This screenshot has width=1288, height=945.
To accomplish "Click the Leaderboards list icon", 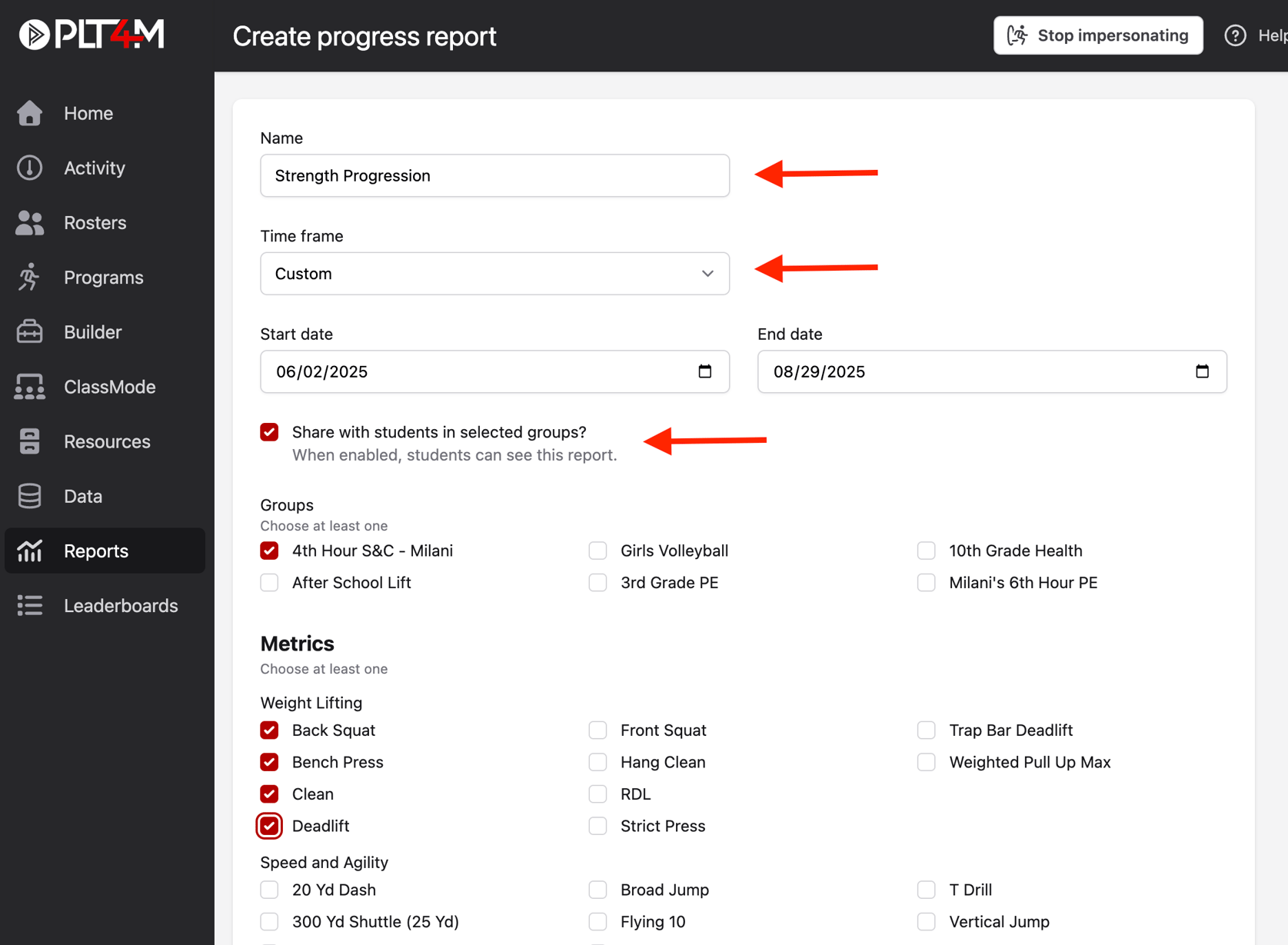I will pyautogui.click(x=30, y=605).
